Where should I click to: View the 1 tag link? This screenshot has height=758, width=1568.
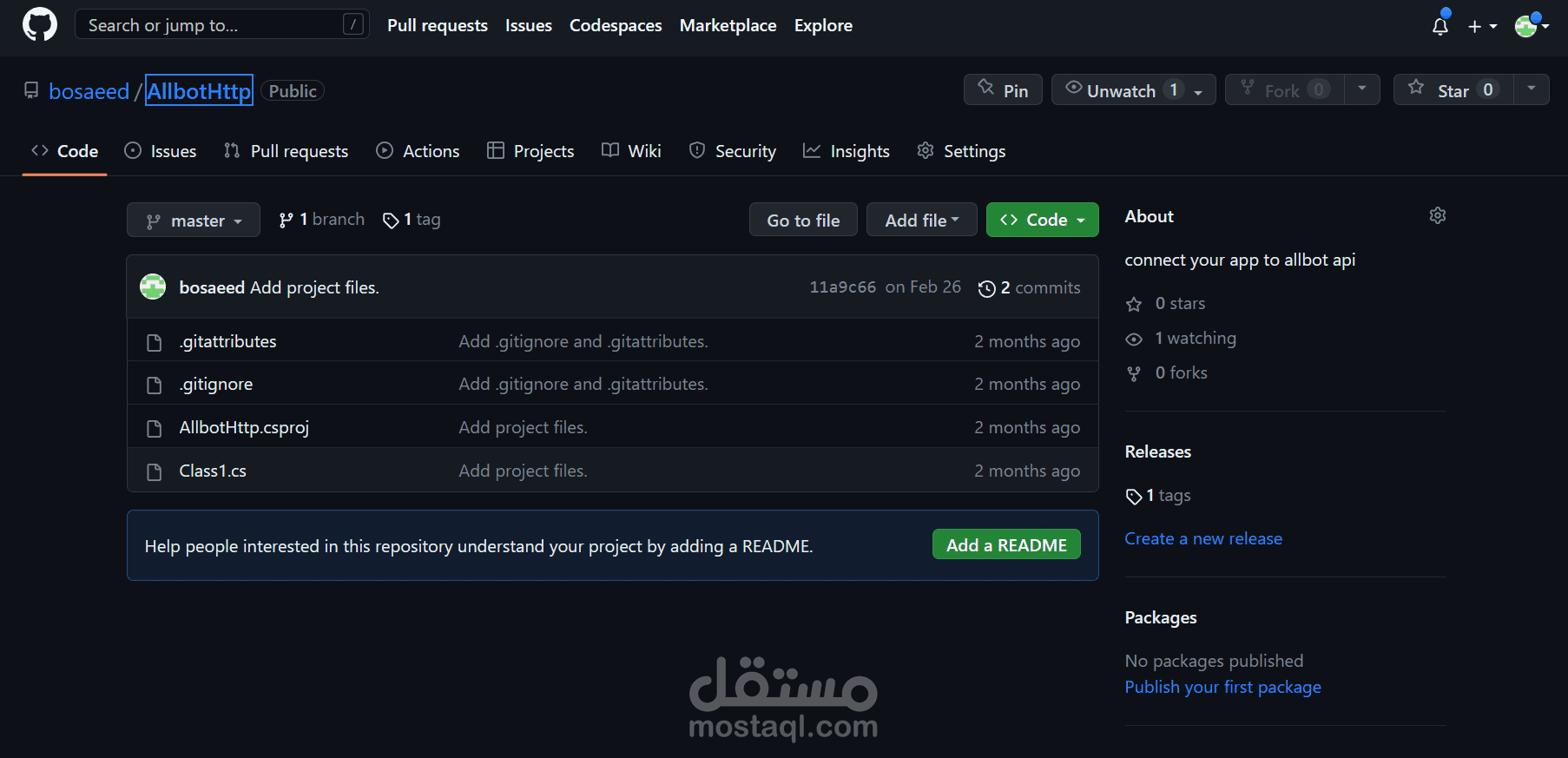coord(412,220)
